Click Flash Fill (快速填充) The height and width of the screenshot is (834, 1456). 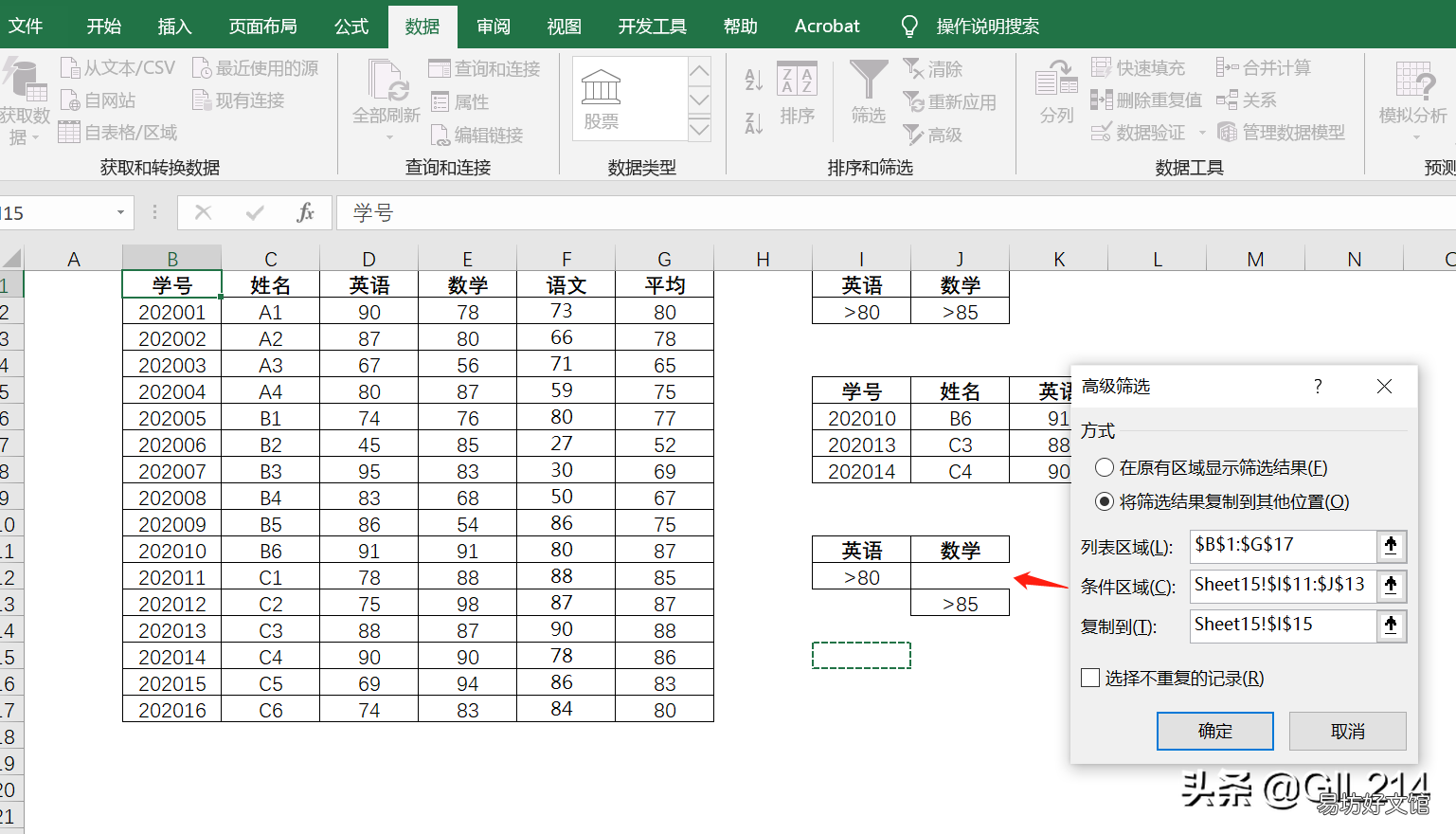click(1138, 68)
